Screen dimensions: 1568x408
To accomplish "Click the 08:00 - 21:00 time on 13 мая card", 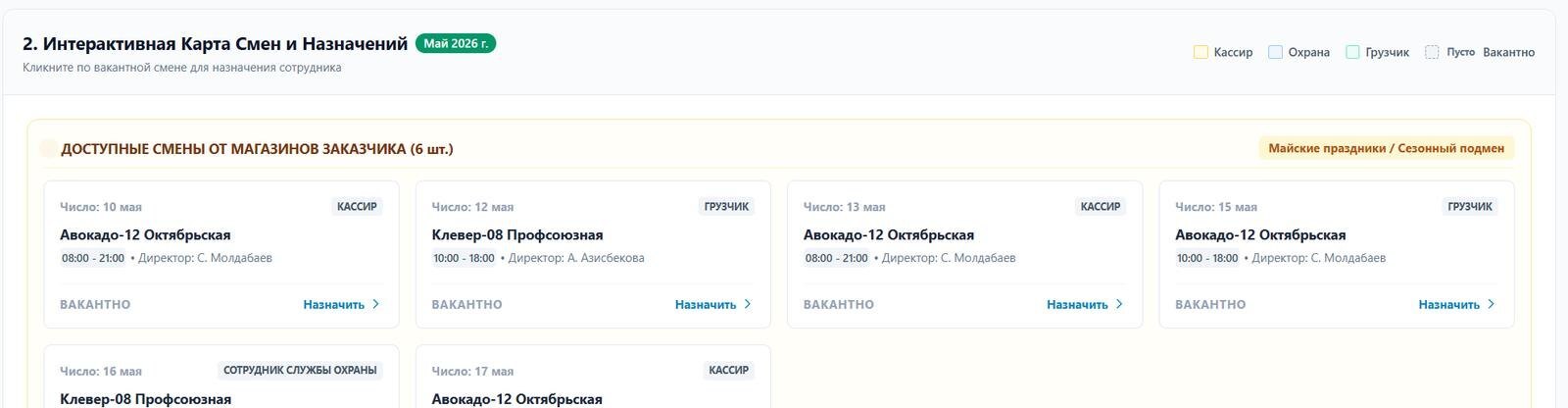I will pos(837,258).
